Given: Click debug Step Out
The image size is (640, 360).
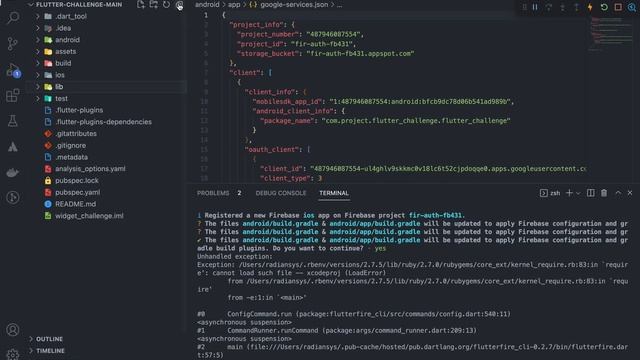Looking at the screenshot, I should tap(576, 7).
